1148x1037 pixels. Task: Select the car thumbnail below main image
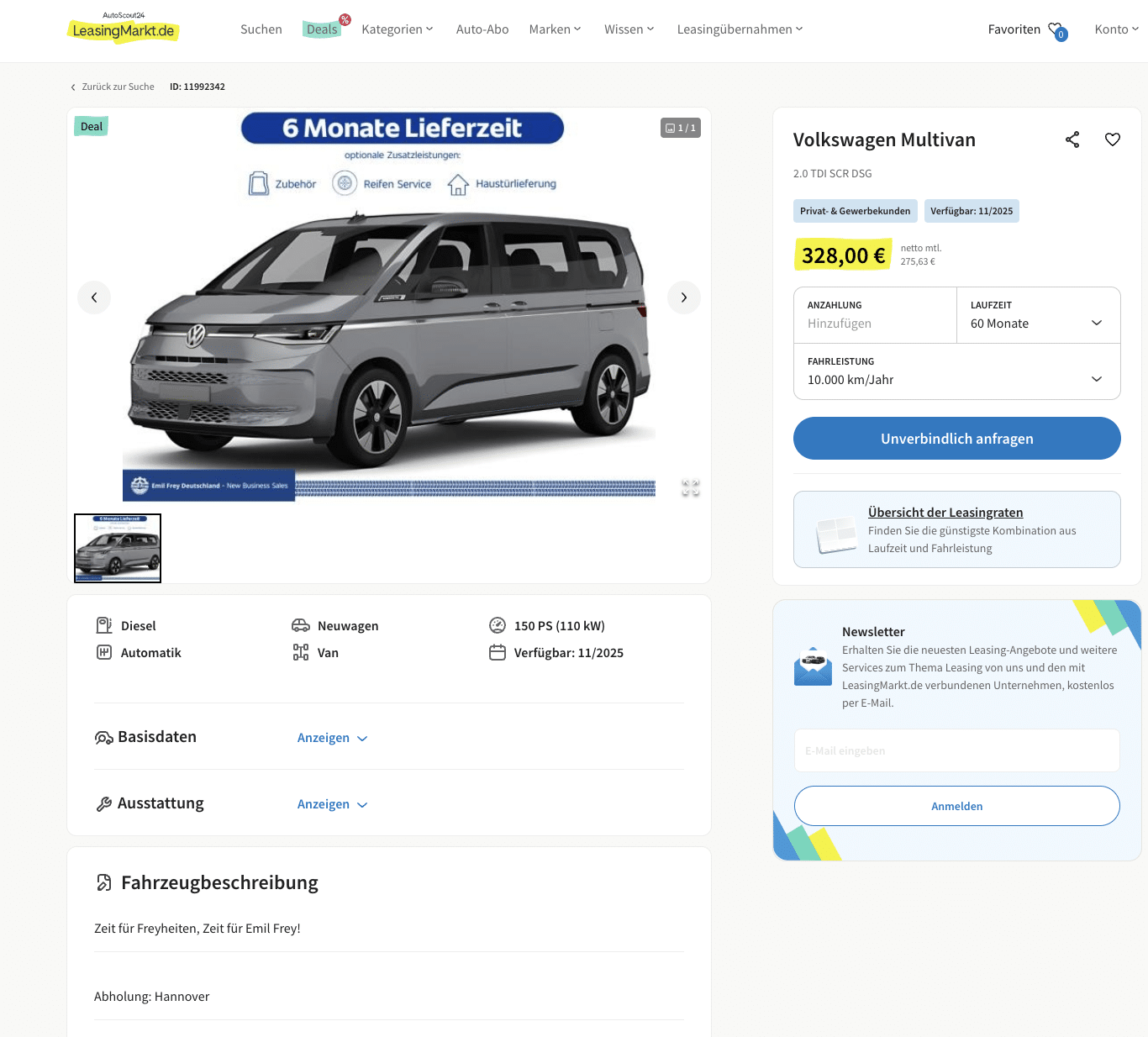point(118,548)
